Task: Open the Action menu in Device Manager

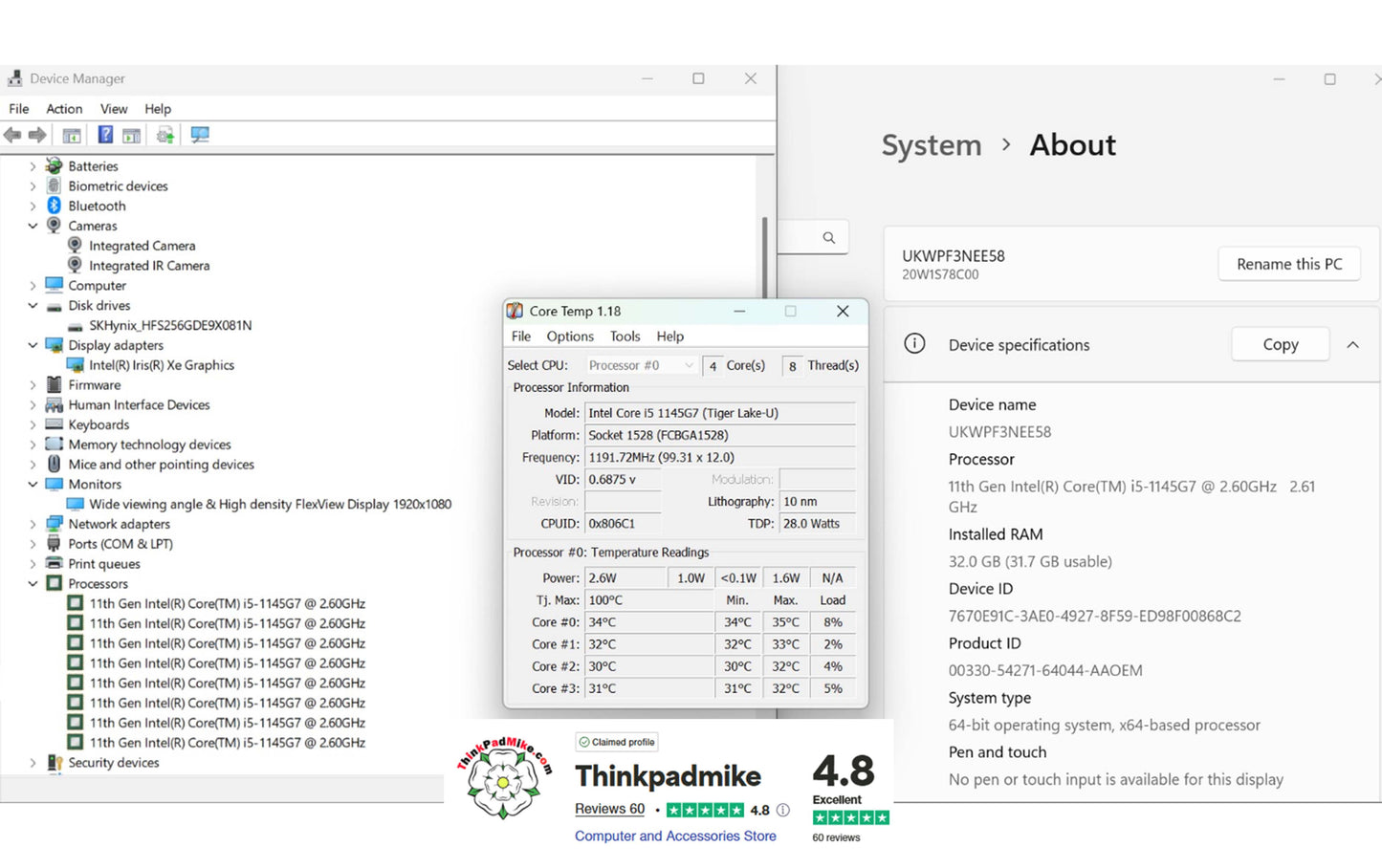Action: pyautogui.click(x=64, y=109)
